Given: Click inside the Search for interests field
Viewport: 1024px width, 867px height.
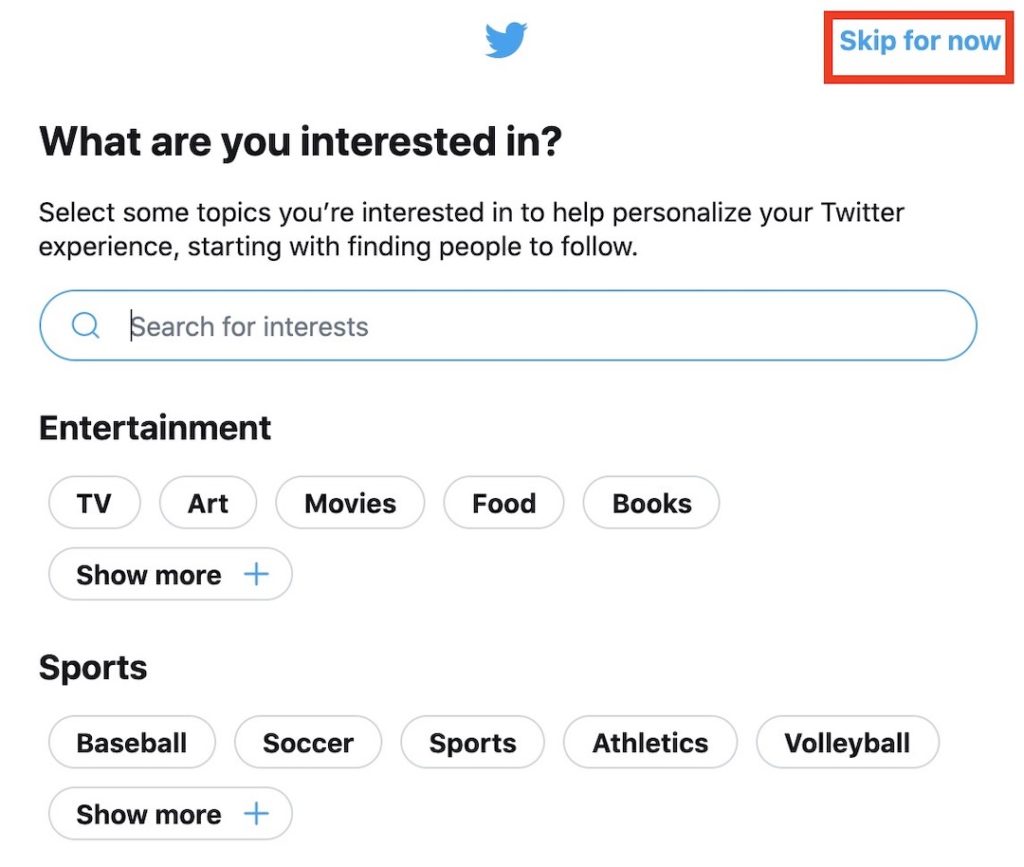Looking at the screenshot, I should point(400,326).
